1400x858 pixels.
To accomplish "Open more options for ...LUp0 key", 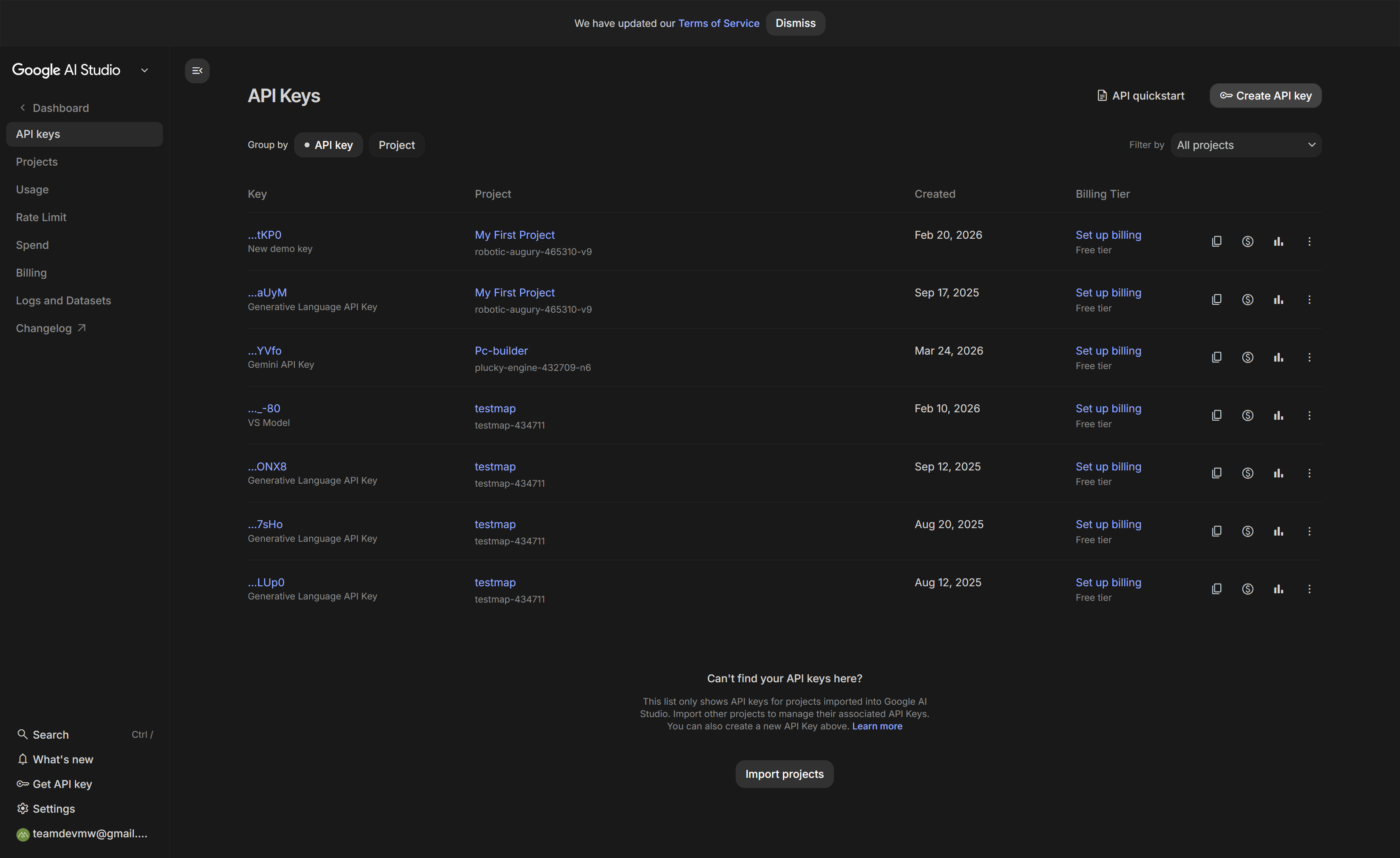I will [1309, 589].
